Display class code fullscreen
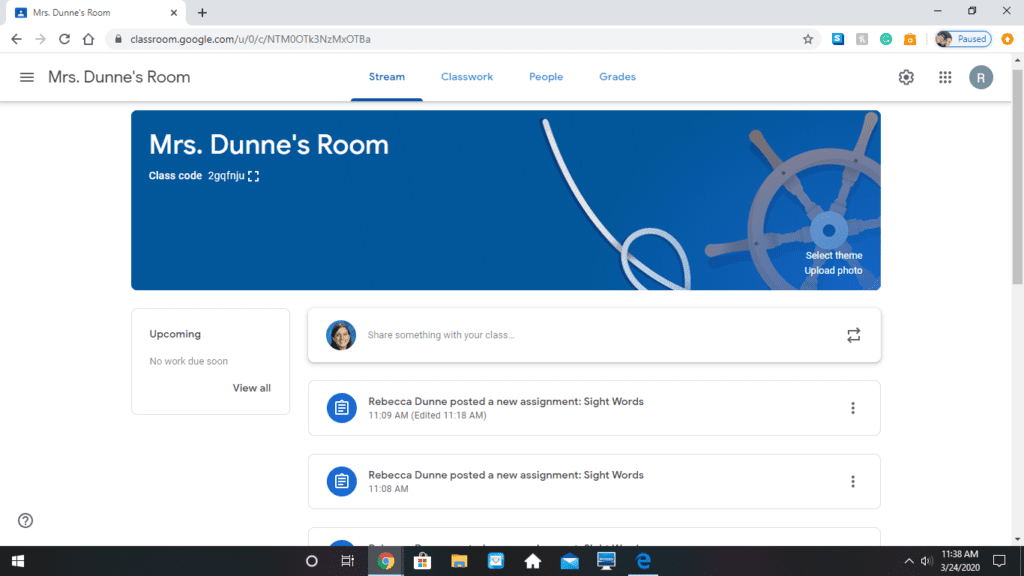This screenshot has height=576, width=1024. pos(253,176)
